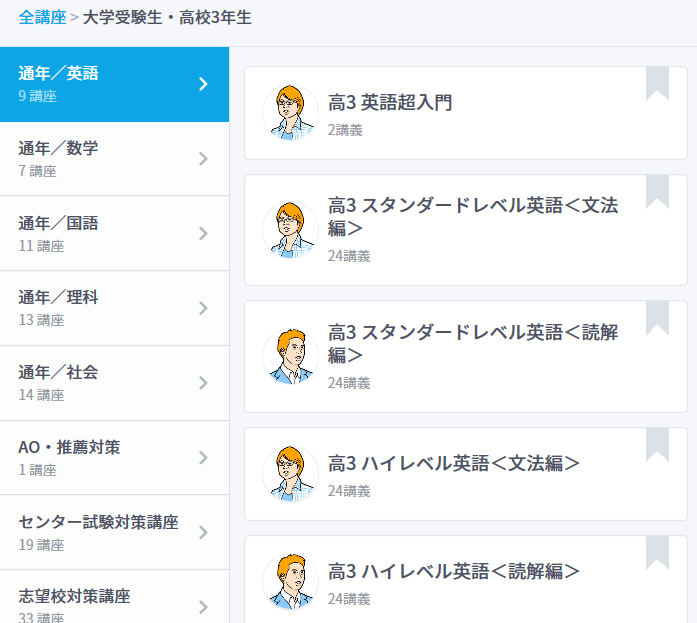Open the 高3 英語超入門 course title
697x623 pixels.
click(x=390, y=103)
